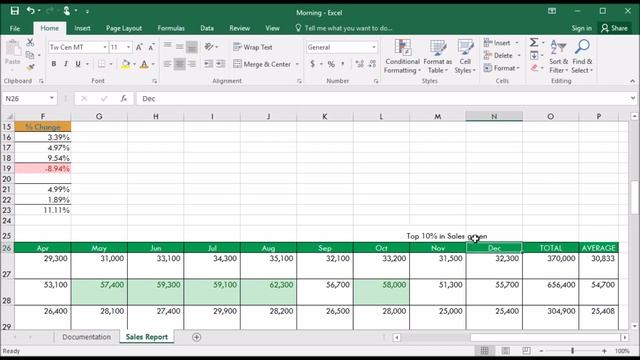Open Find & Select magnifier
The image size is (640, 360).
coord(582,56)
